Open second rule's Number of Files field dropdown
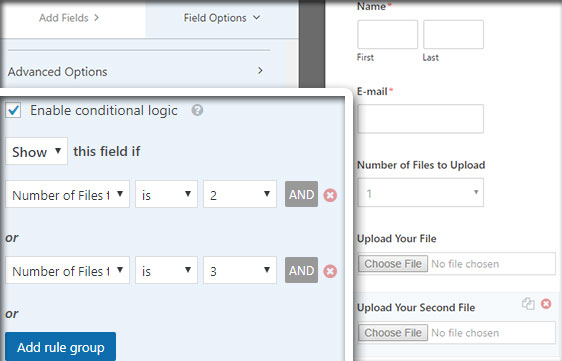Screen dimensions: 562x361 point(67,270)
